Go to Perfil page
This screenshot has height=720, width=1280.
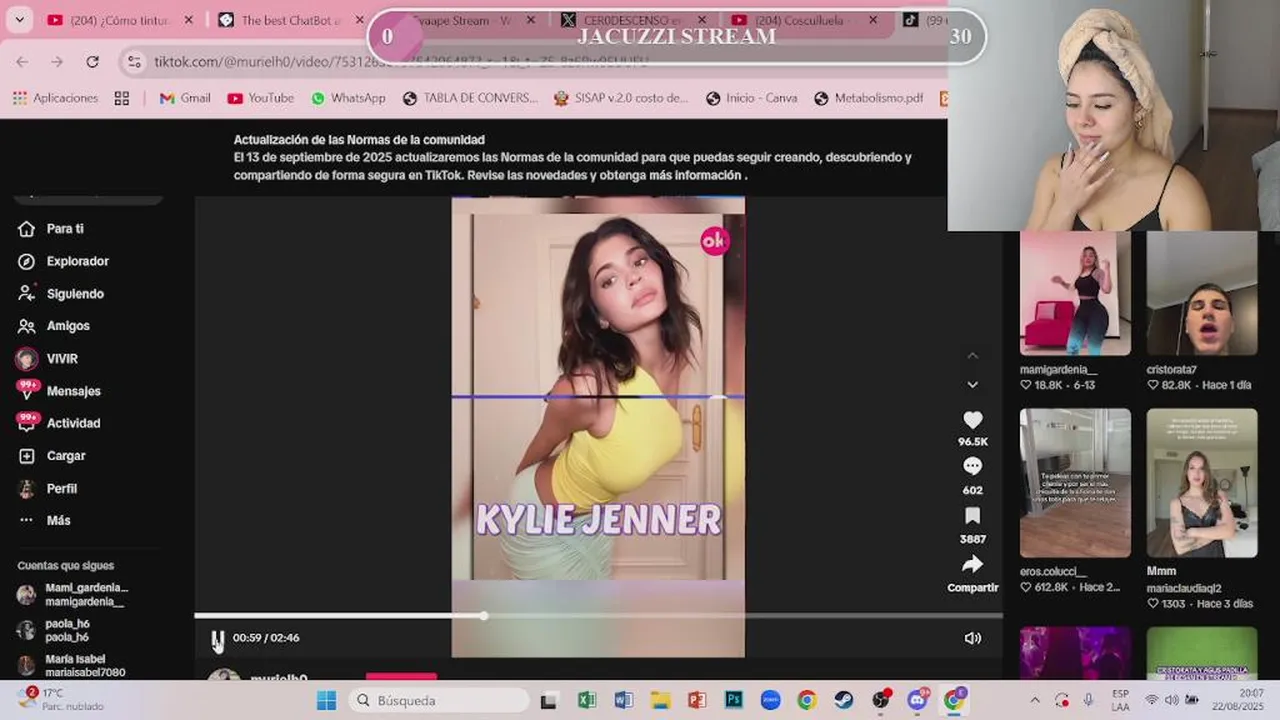[61, 489]
